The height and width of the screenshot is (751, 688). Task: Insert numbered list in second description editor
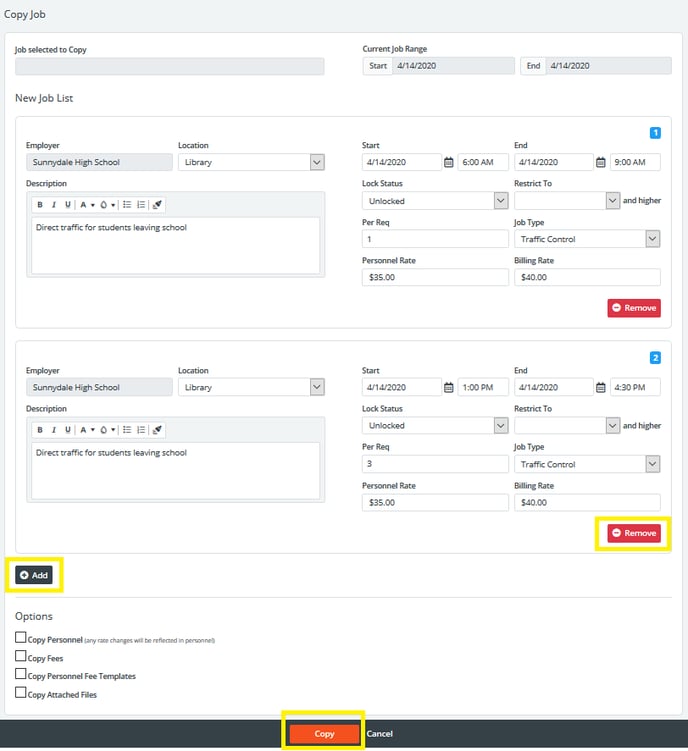[142, 430]
